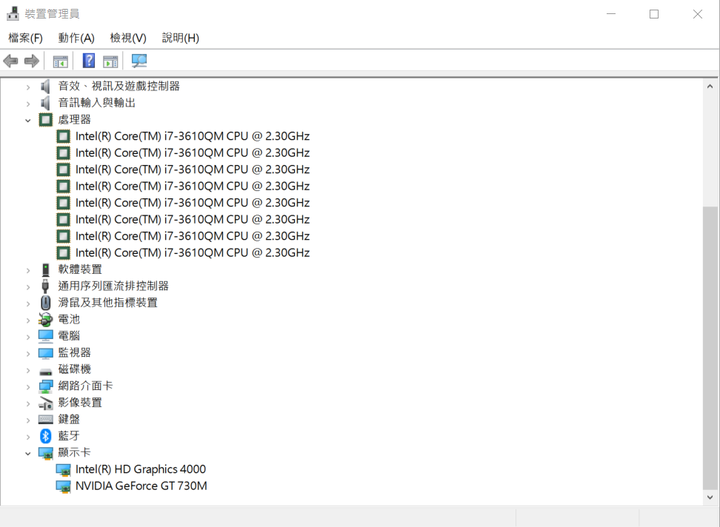Viewport: 720px width, 527px height.
Task: Expand the 音效、視訊及遊戲控制器 node
Action: tap(28, 87)
